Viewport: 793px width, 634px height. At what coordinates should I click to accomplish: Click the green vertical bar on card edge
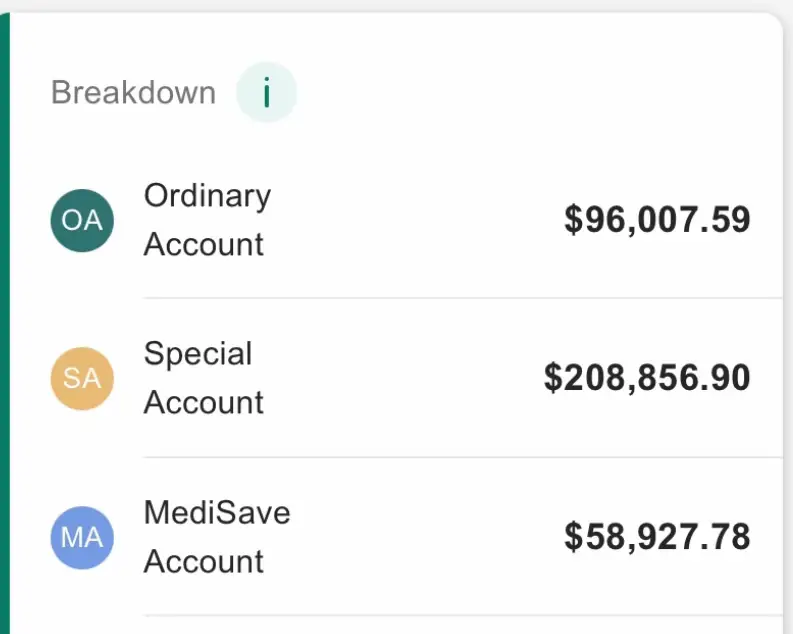click(4, 320)
